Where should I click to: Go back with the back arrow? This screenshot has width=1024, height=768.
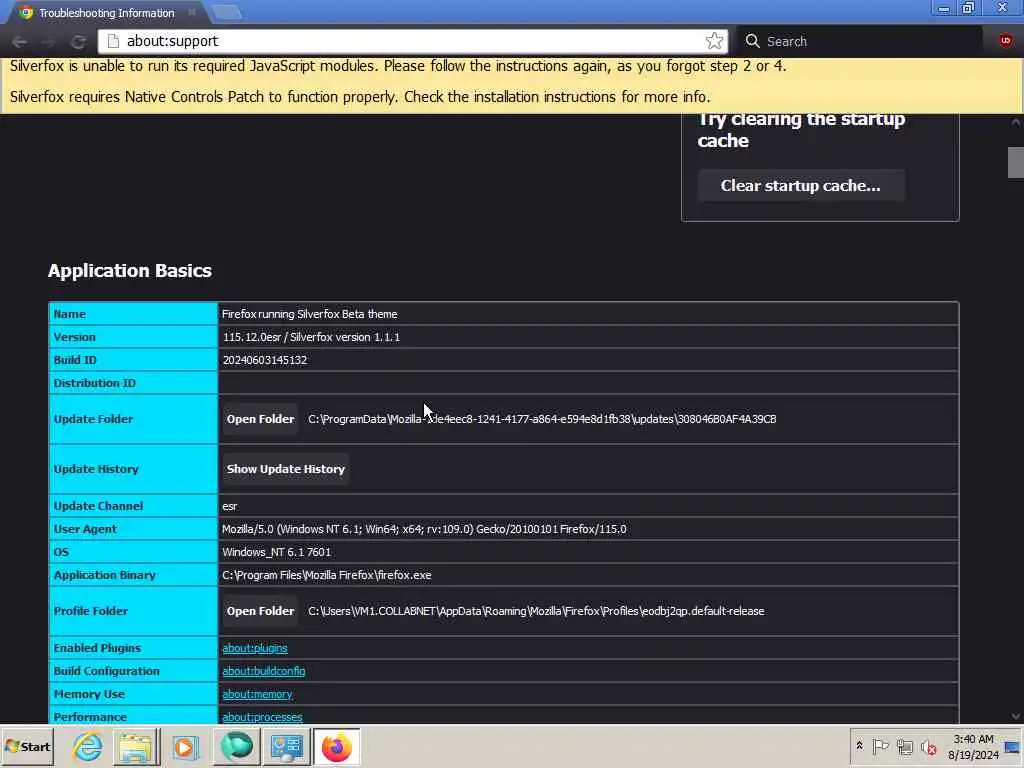[x=19, y=41]
